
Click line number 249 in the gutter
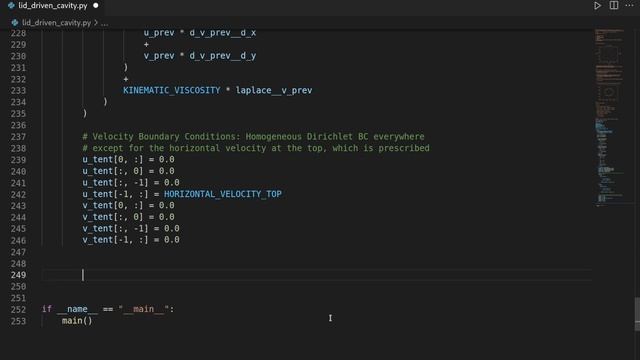pos(18,275)
